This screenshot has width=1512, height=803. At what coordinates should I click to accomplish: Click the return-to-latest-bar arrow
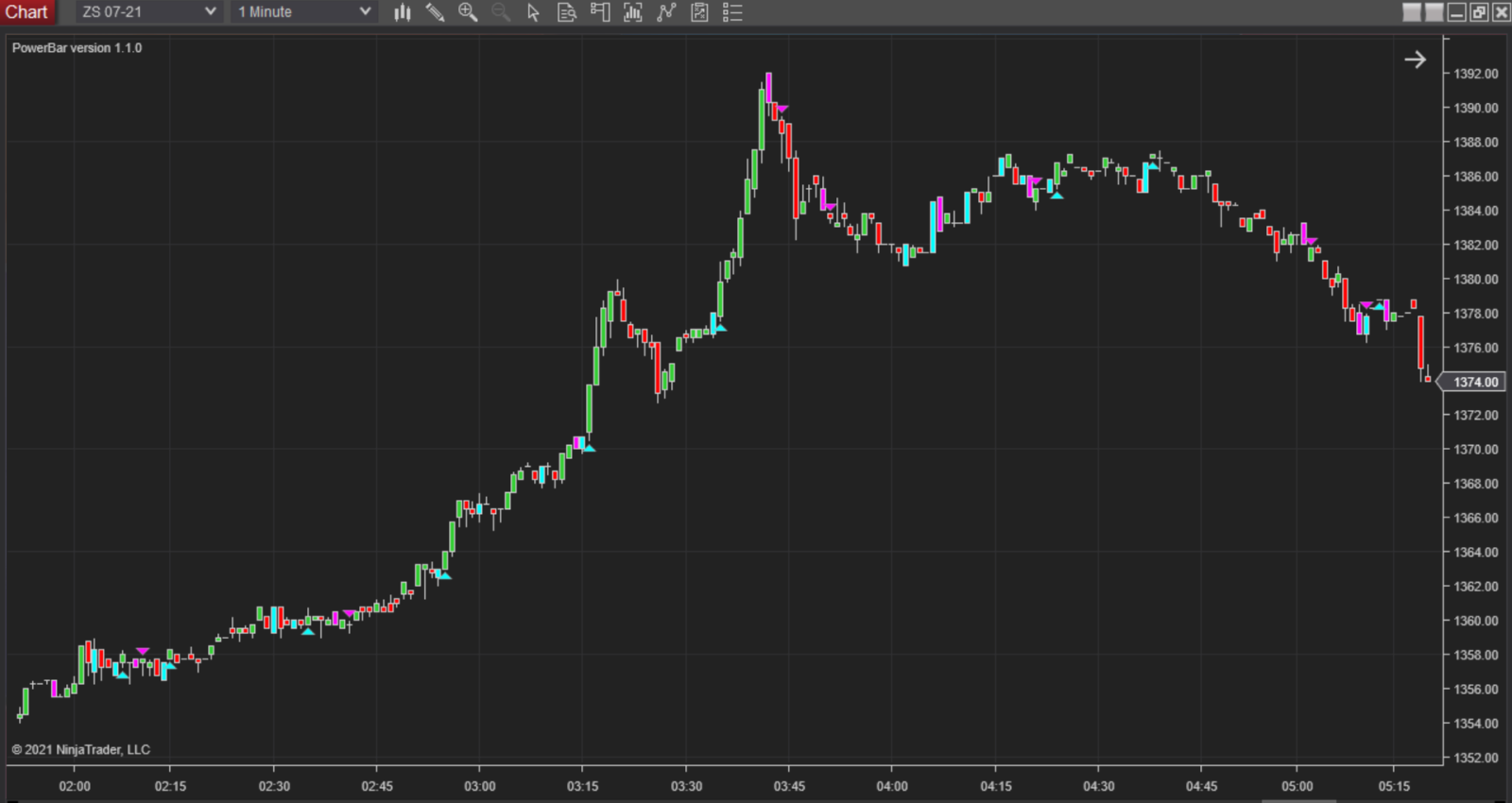1415,60
